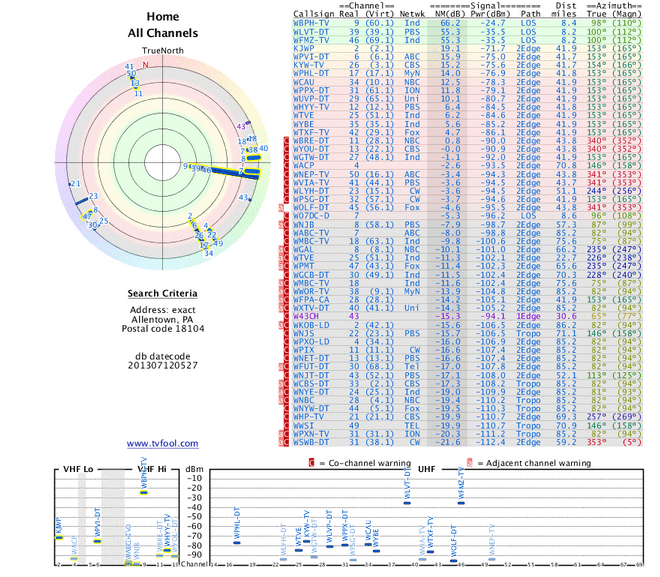
Task: Select the WACP callsign in the table
Action: click(x=303, y=165)
